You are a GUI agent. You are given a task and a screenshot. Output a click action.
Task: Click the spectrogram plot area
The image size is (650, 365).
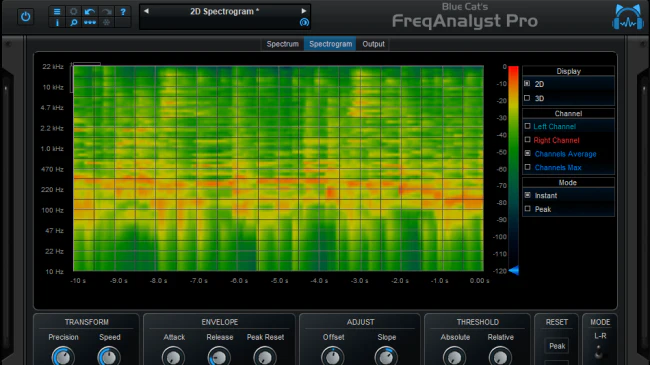pos(278,168)
